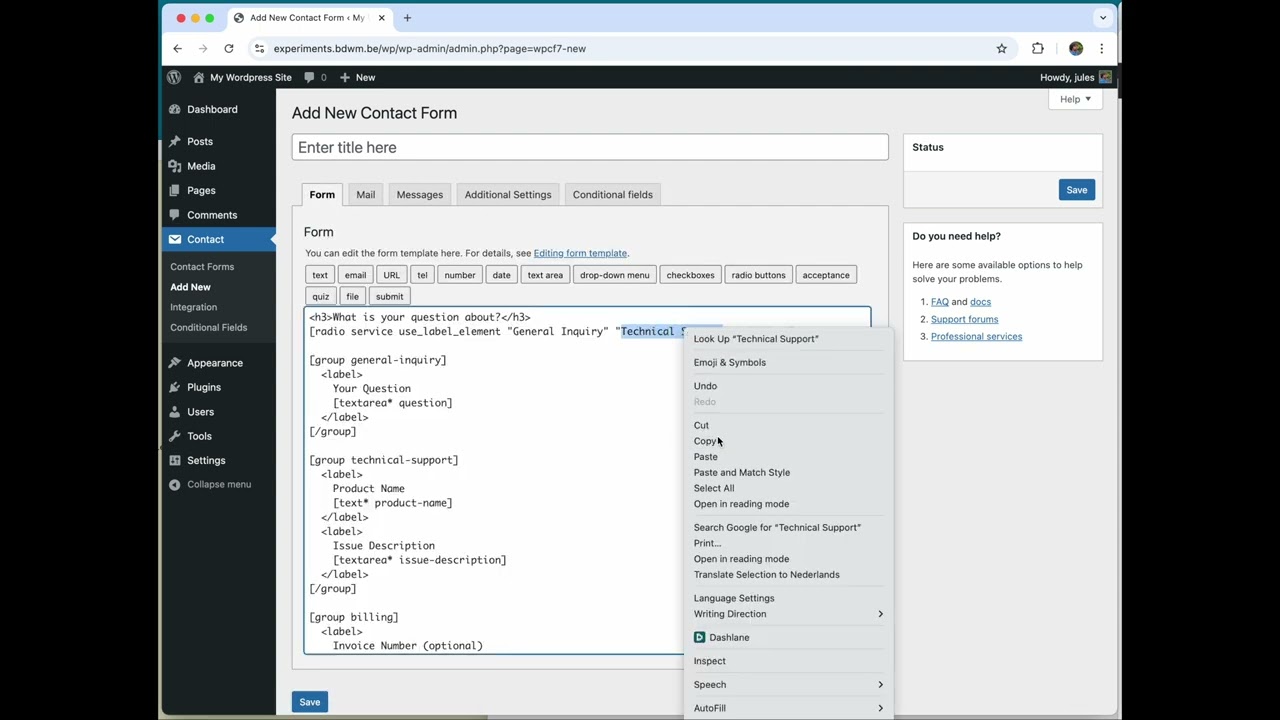Insert a text form-tag
This screenshot has width=1280, height=720.
[x=320, y=275]
